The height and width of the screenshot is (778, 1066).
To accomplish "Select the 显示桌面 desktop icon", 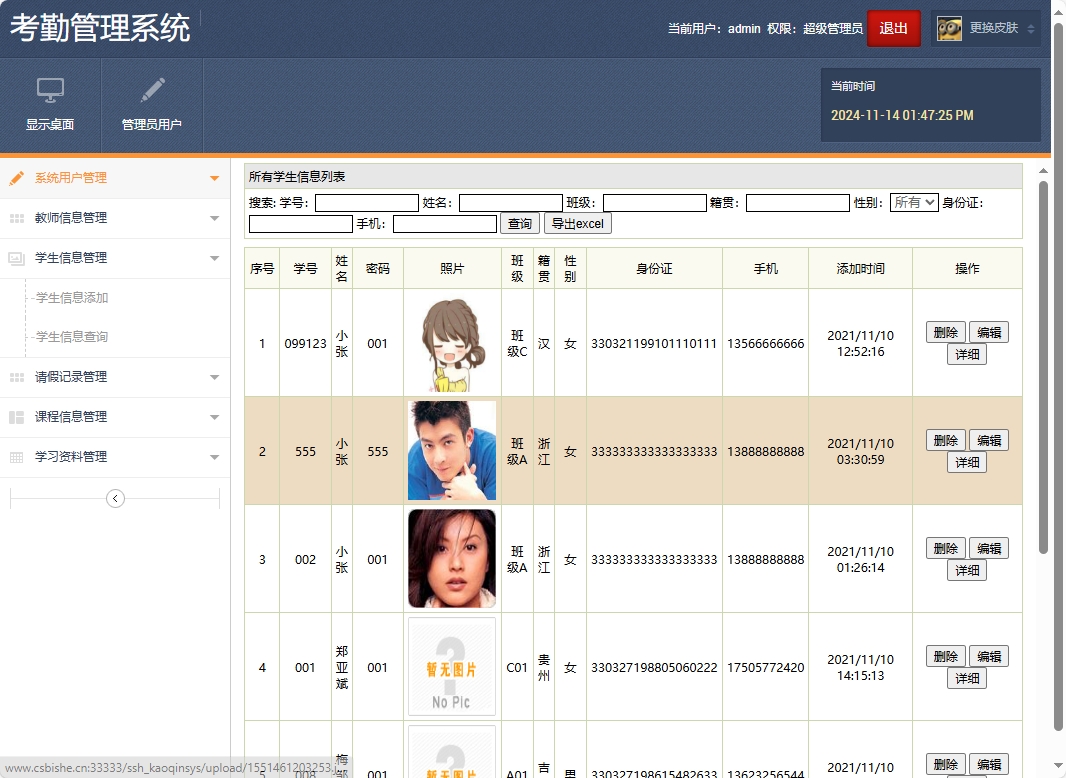I will 50,103.
